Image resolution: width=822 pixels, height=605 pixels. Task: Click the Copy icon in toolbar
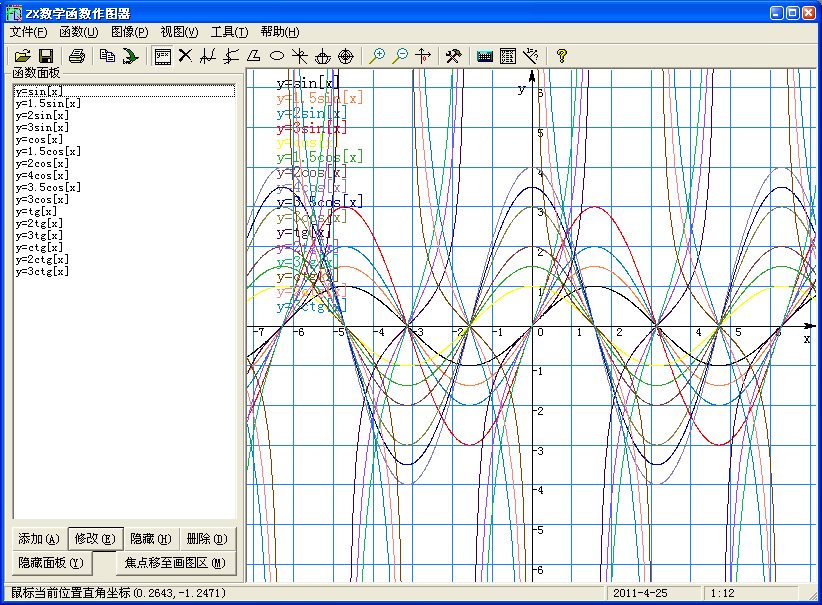tap(107, 56)
